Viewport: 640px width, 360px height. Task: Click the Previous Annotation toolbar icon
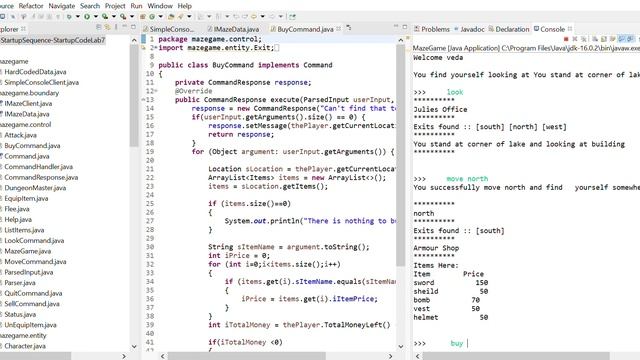pyautogui.click(x=218, y=17)
